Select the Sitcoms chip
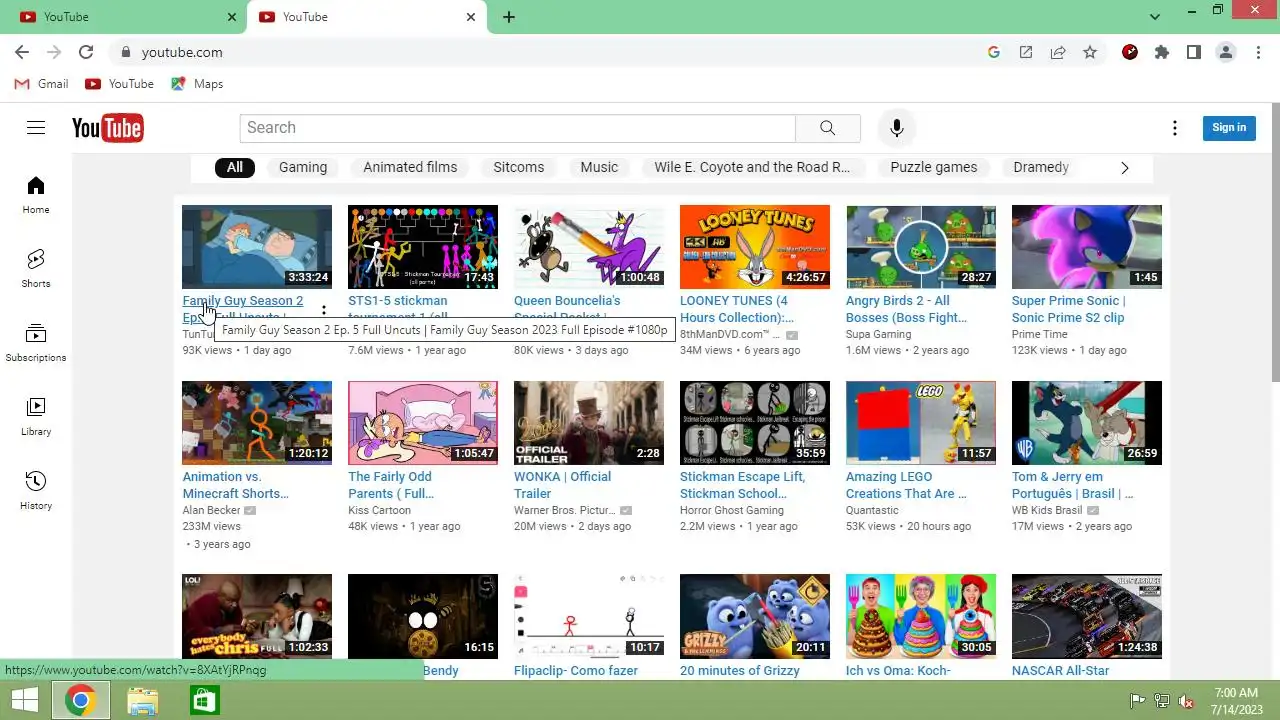The image size is (1280, 720). [519, 167]
